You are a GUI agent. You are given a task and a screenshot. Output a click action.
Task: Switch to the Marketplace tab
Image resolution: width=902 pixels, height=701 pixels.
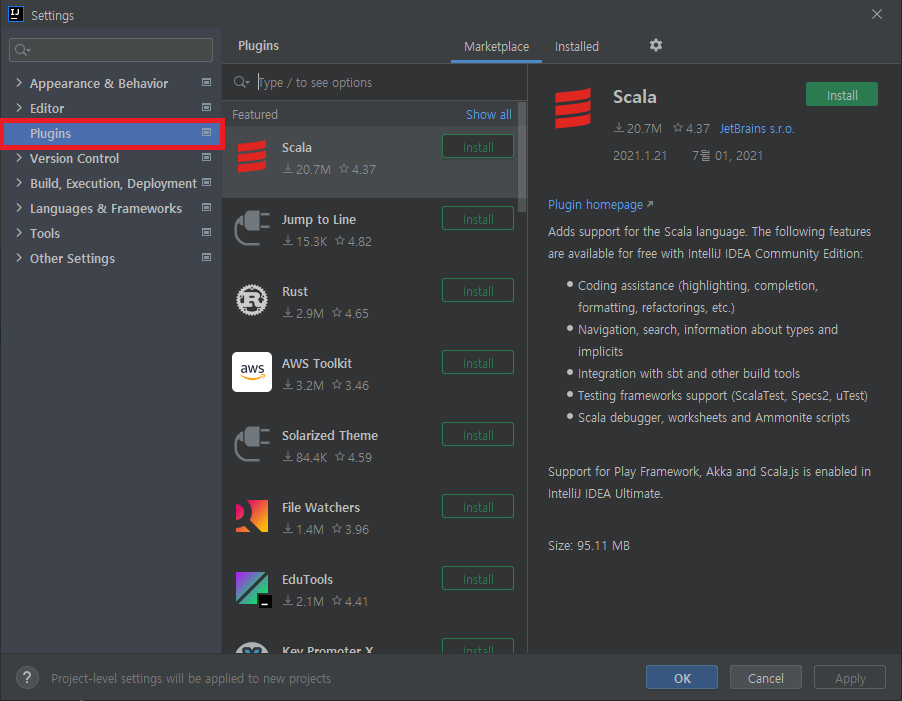[x=496, y=47]
